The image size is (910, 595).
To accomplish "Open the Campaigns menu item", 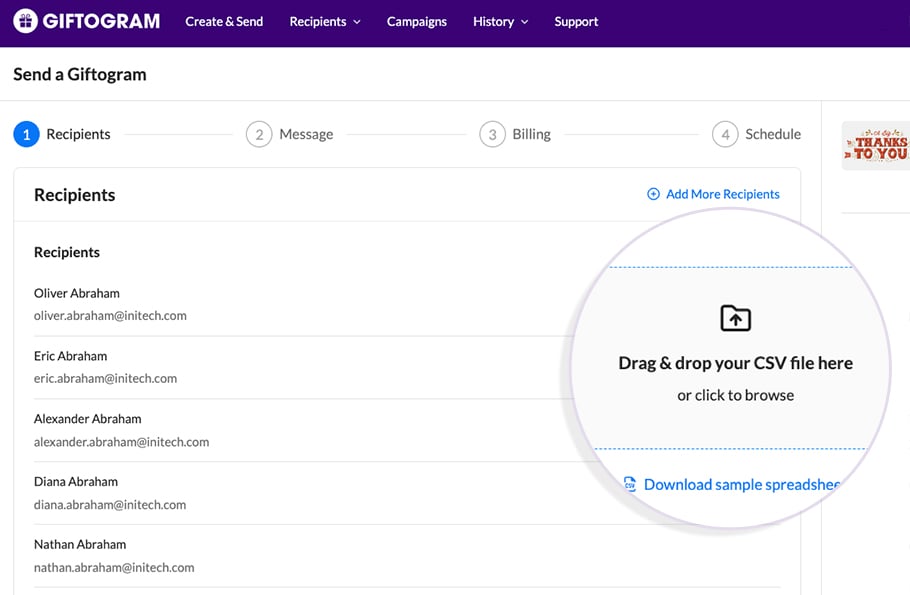I will (x=417, y=21).
